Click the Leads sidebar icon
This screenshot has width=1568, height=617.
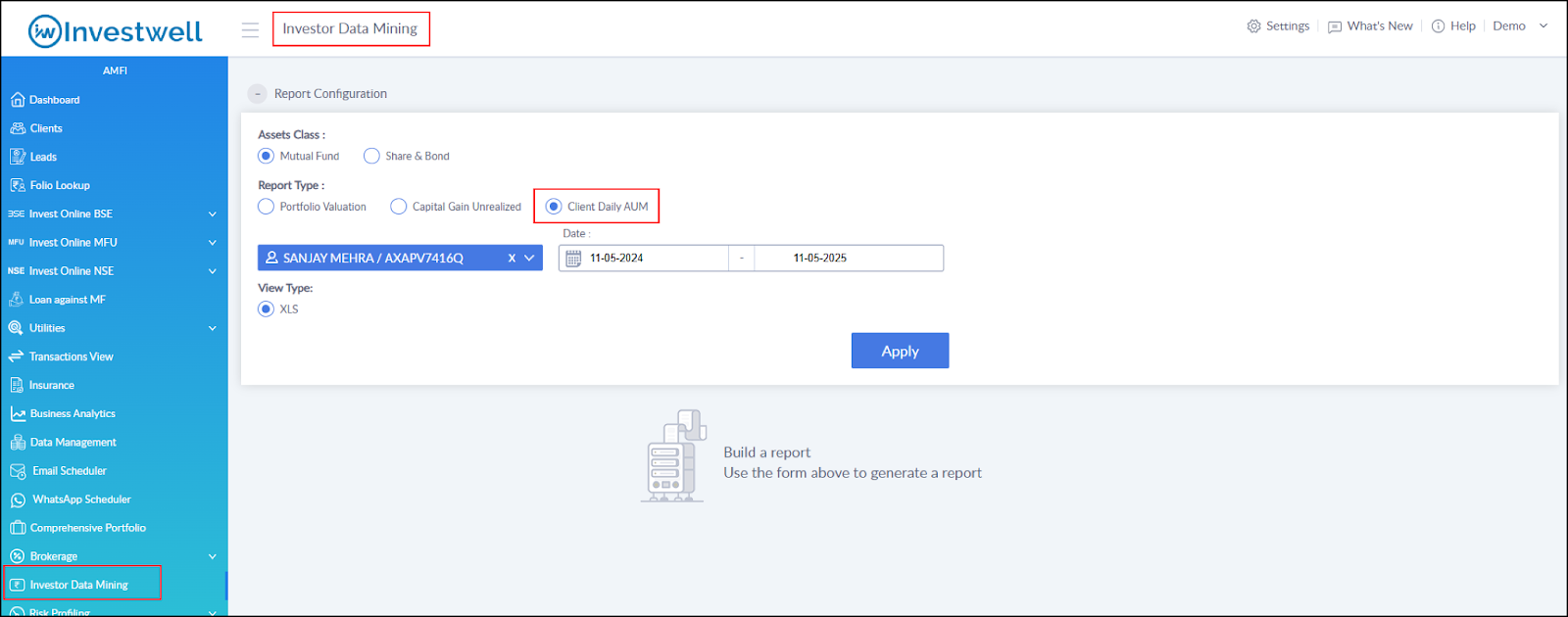coord(17,157)
